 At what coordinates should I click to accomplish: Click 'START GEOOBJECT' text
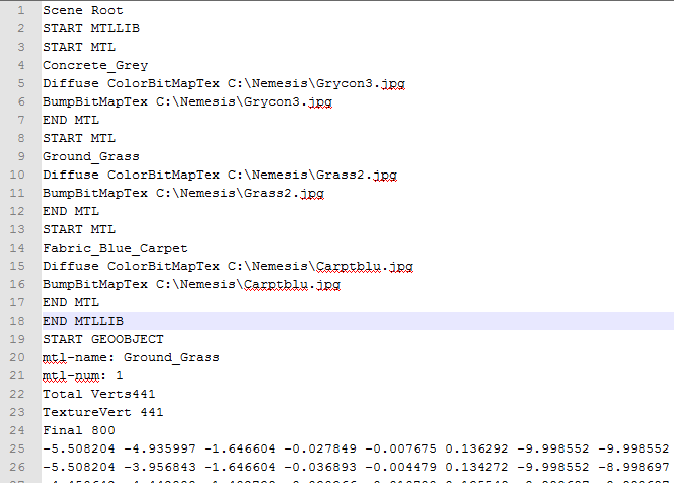pyautogui.click(x=103, y=339)
